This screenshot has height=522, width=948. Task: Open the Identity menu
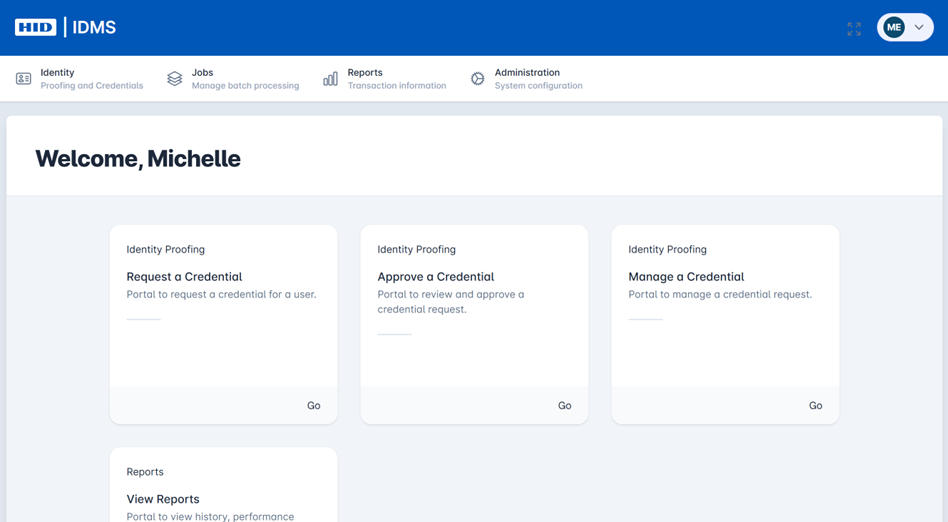79,79
